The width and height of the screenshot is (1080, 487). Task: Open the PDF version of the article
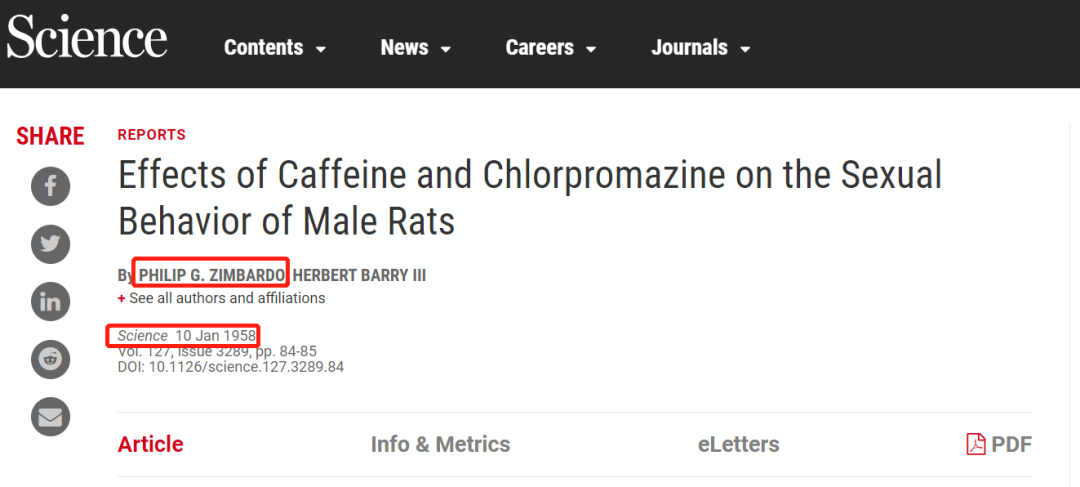(x=999, y=444)
